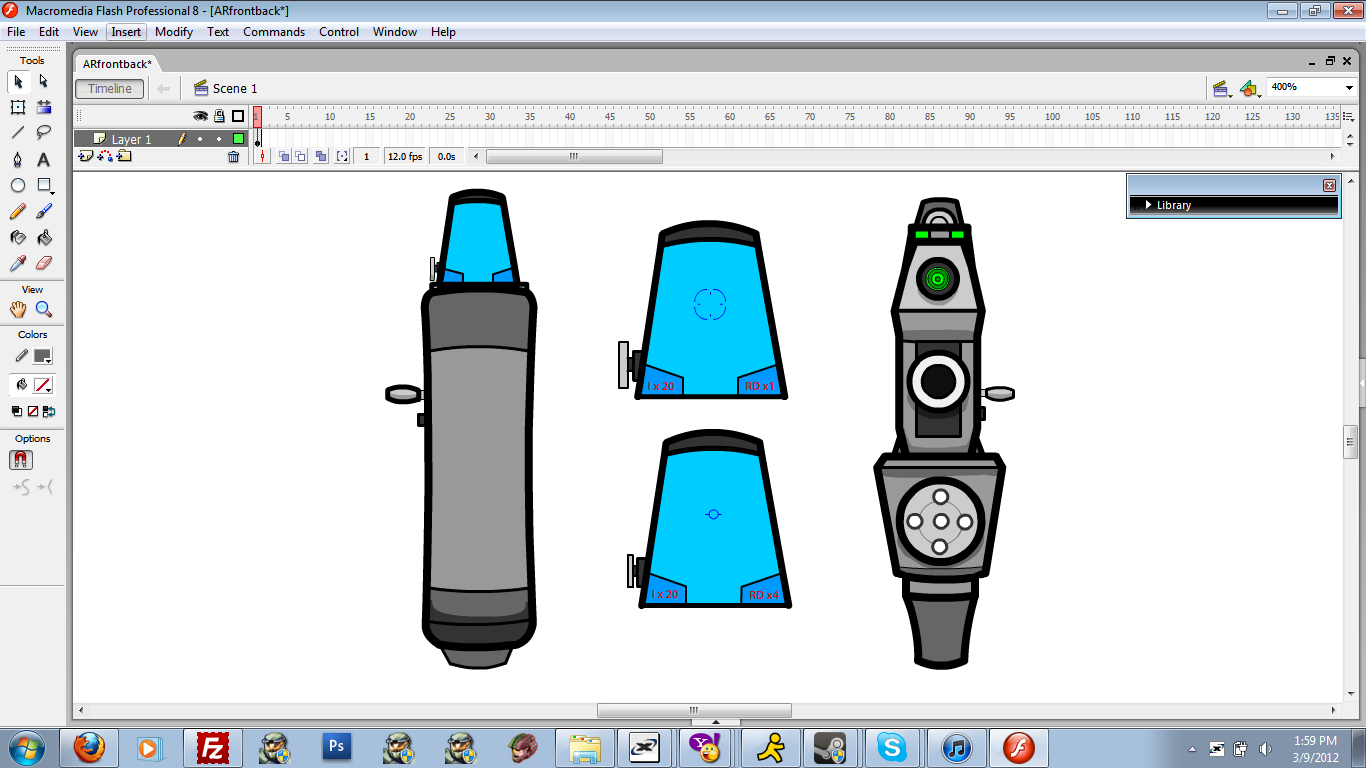The image size is (1366, 768).
Task: Toggle the Snap to Objects magnet
Action: click(21, 460)
